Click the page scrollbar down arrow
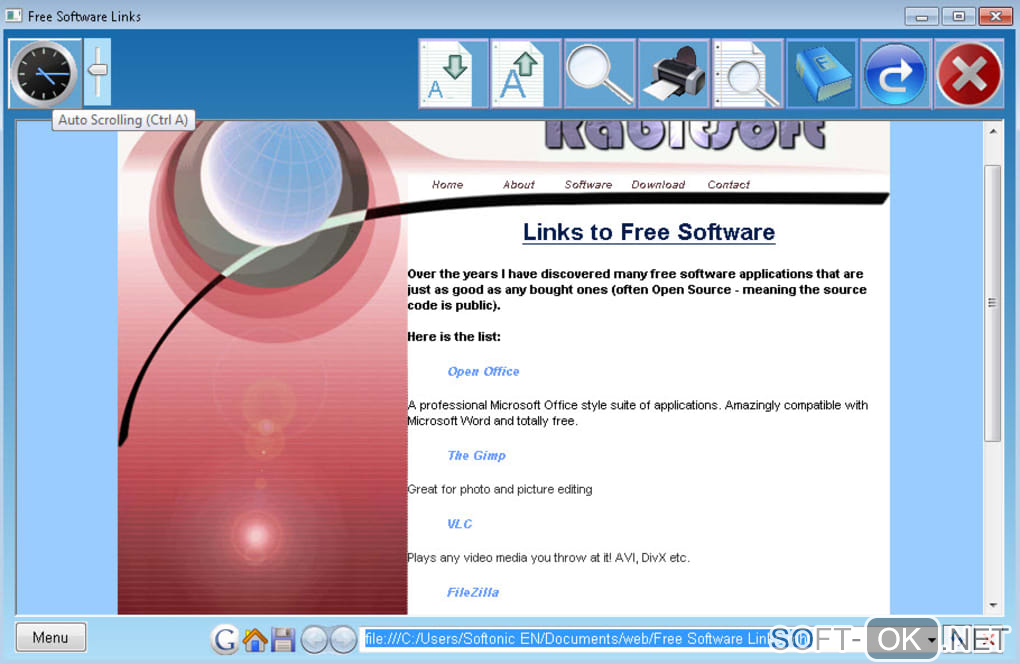Viewport: 1020px width, 664px height. point(993,605)
